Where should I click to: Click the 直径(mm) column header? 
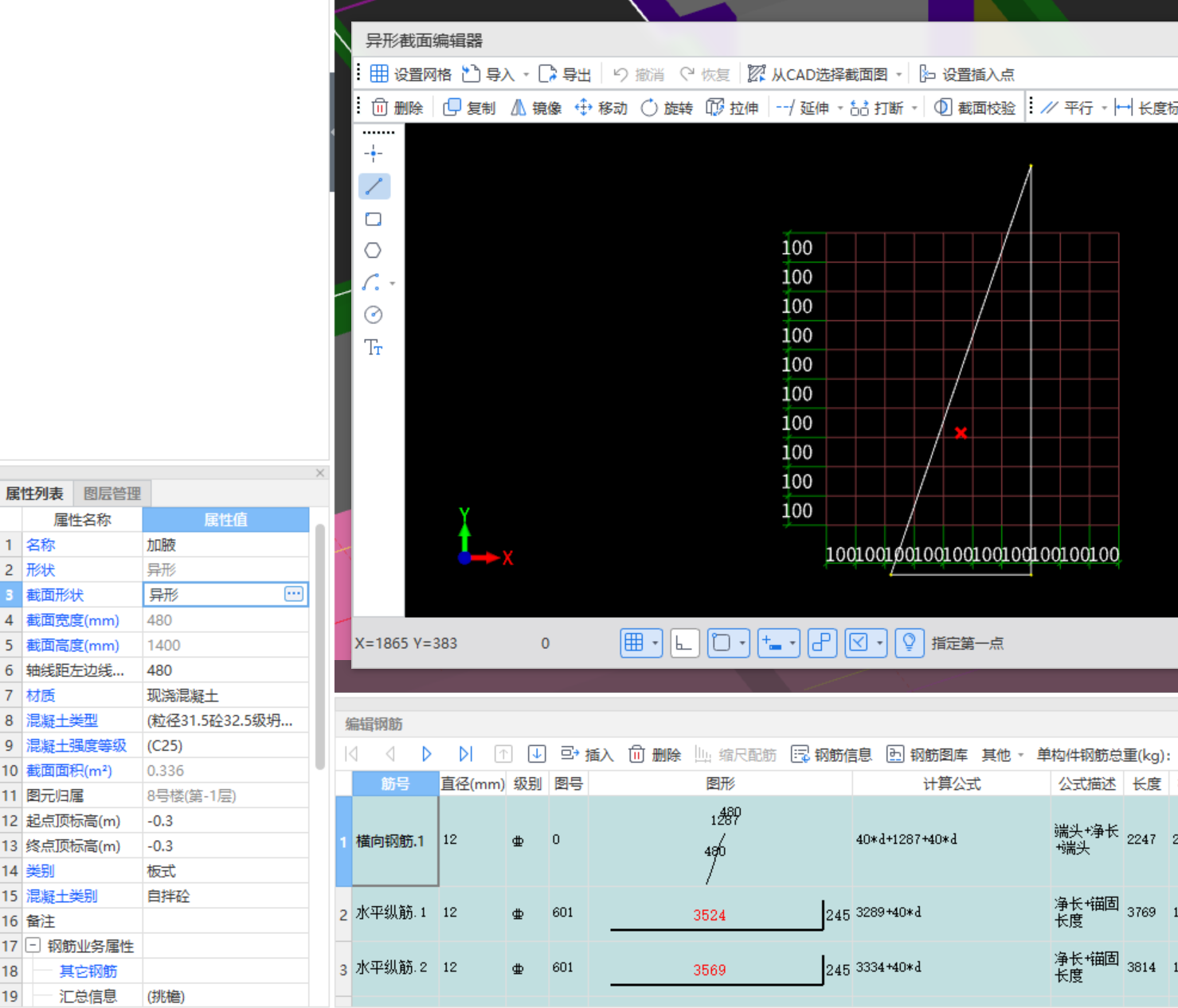pos(473,783)
